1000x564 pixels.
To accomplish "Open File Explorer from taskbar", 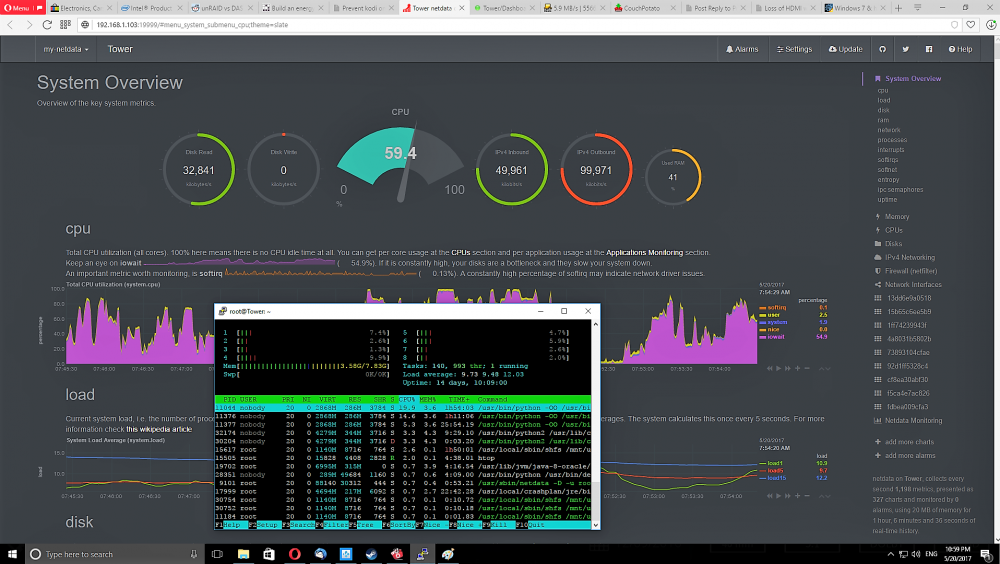I will (x=243, y=554).
